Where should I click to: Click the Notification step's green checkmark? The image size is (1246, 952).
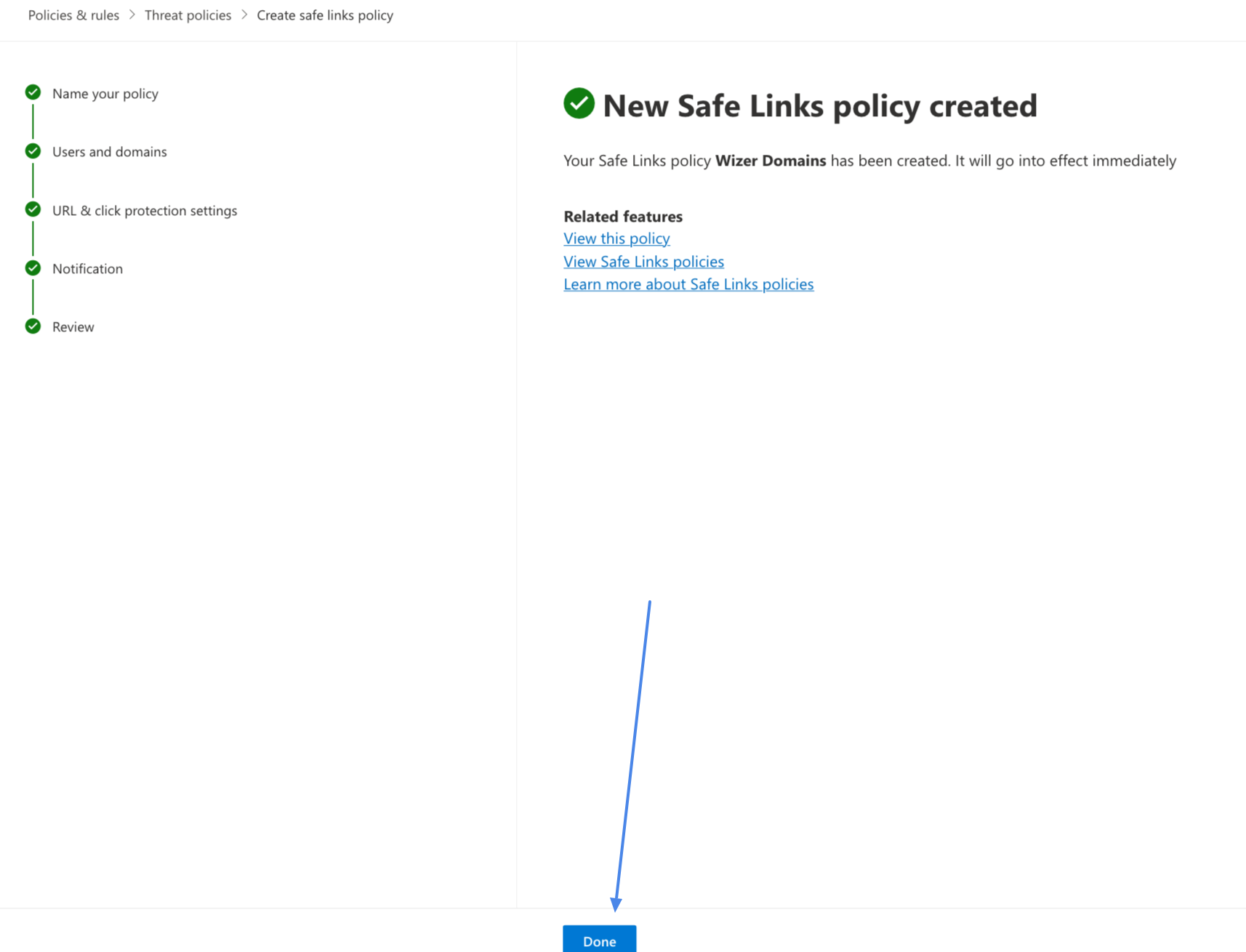coord(33,267)
